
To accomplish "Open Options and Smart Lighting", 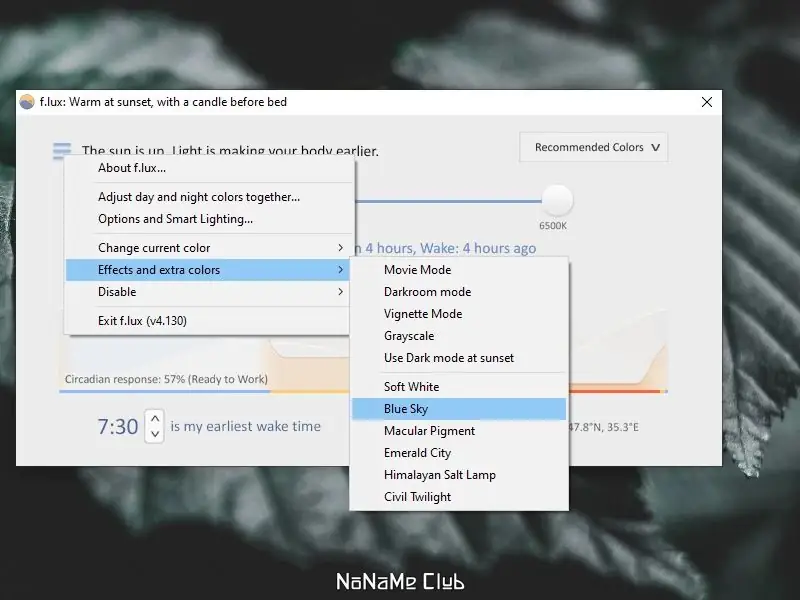I will pos(209,219).
